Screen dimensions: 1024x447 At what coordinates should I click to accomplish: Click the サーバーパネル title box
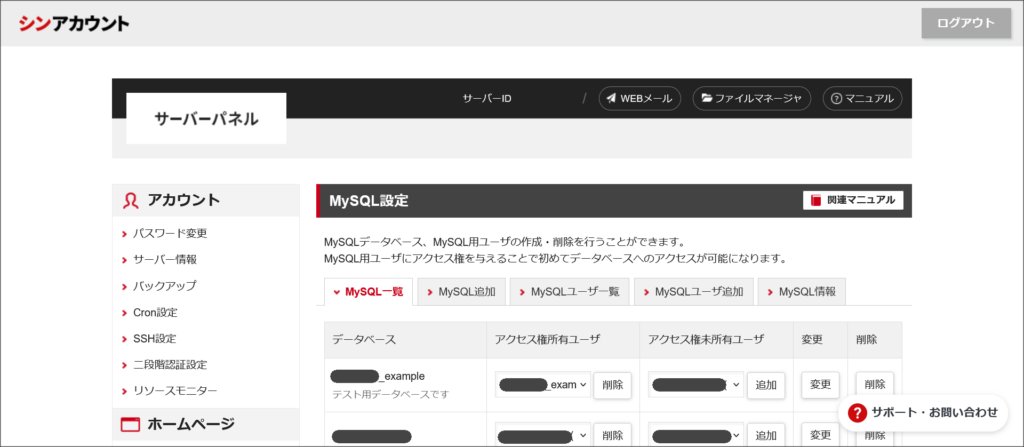(x=206, y=118)
